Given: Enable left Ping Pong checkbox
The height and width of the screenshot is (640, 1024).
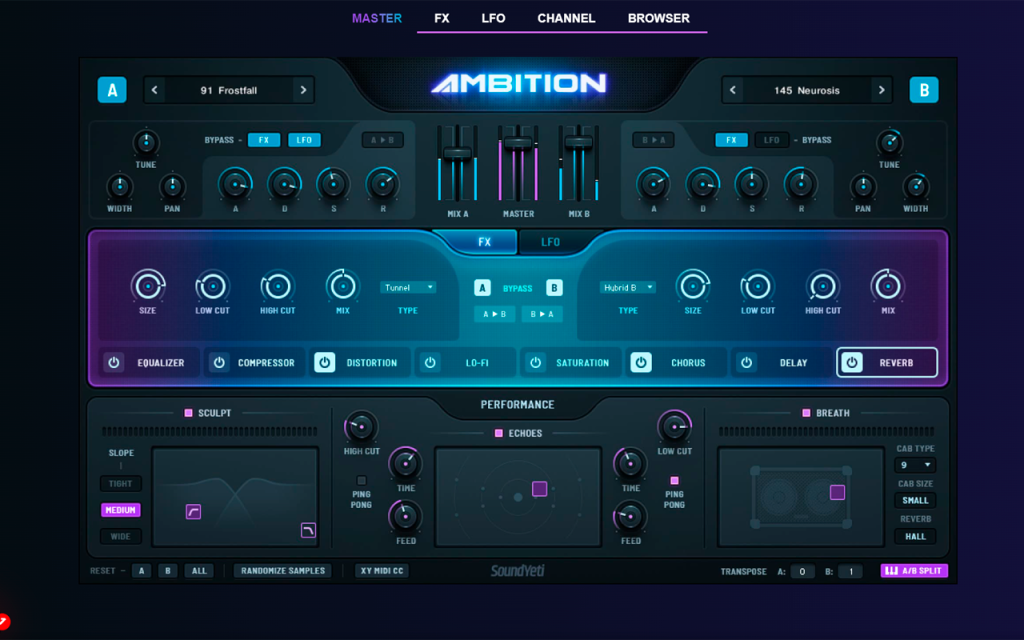Looking at the screenshot, I should point(361,481).
